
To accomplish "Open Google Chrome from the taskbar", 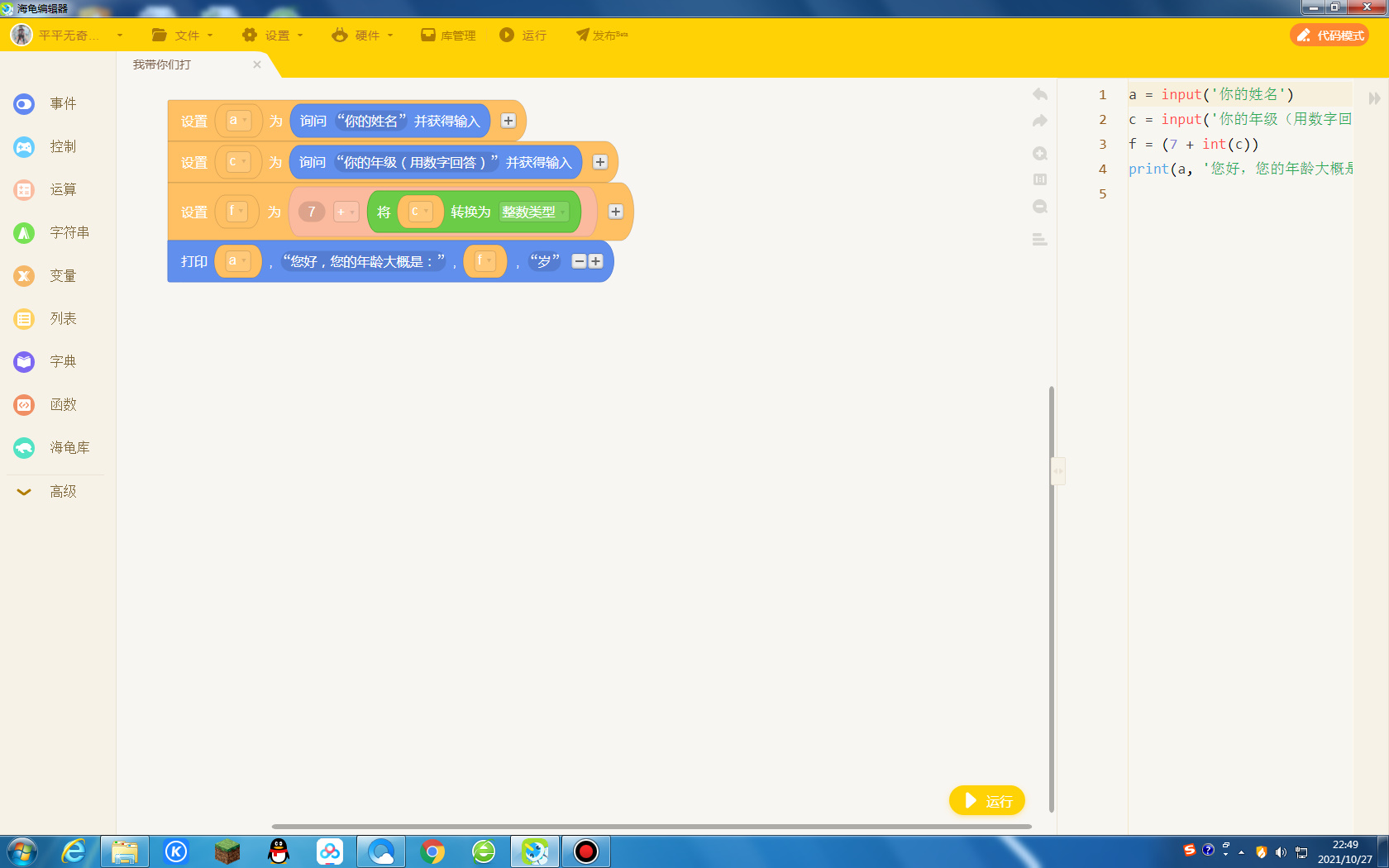I will click(432, 851).
